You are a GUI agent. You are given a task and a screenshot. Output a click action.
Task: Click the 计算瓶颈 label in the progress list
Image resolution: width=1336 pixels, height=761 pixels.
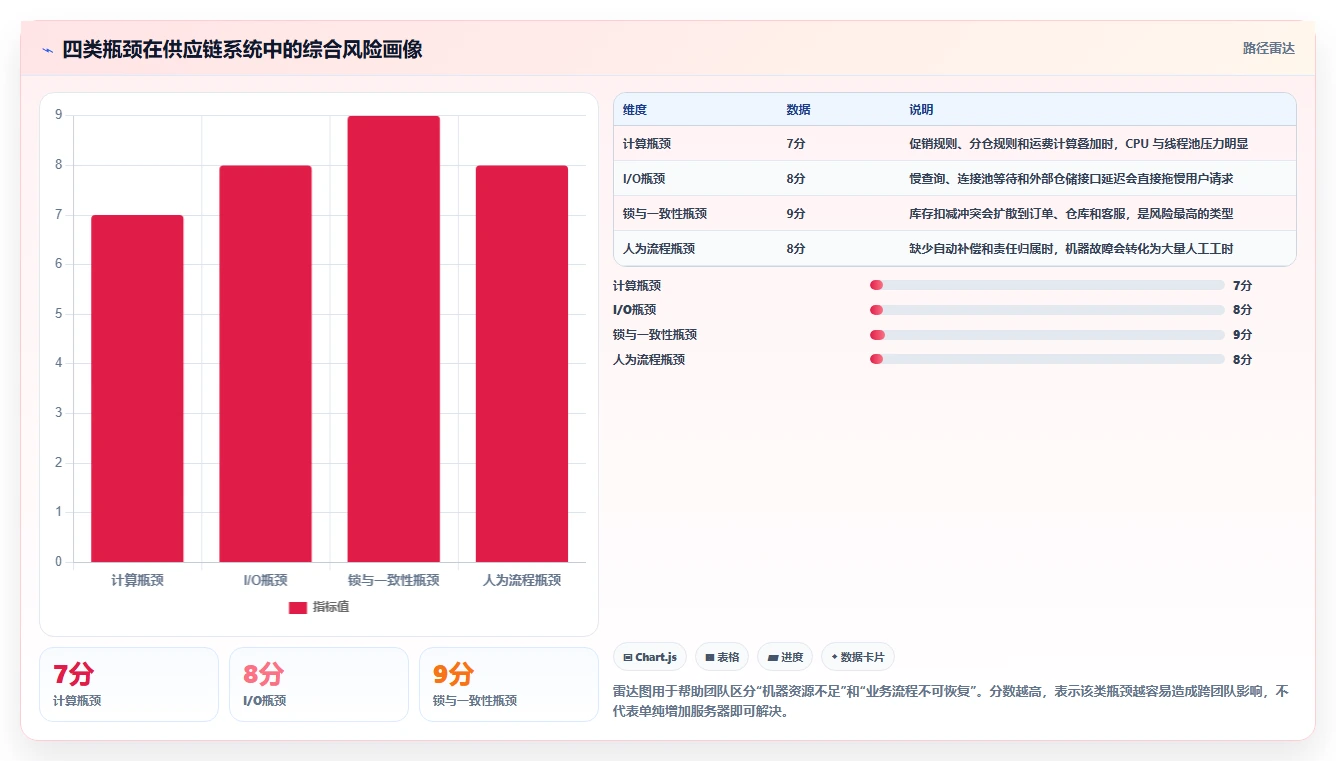[x=637, y=285]
